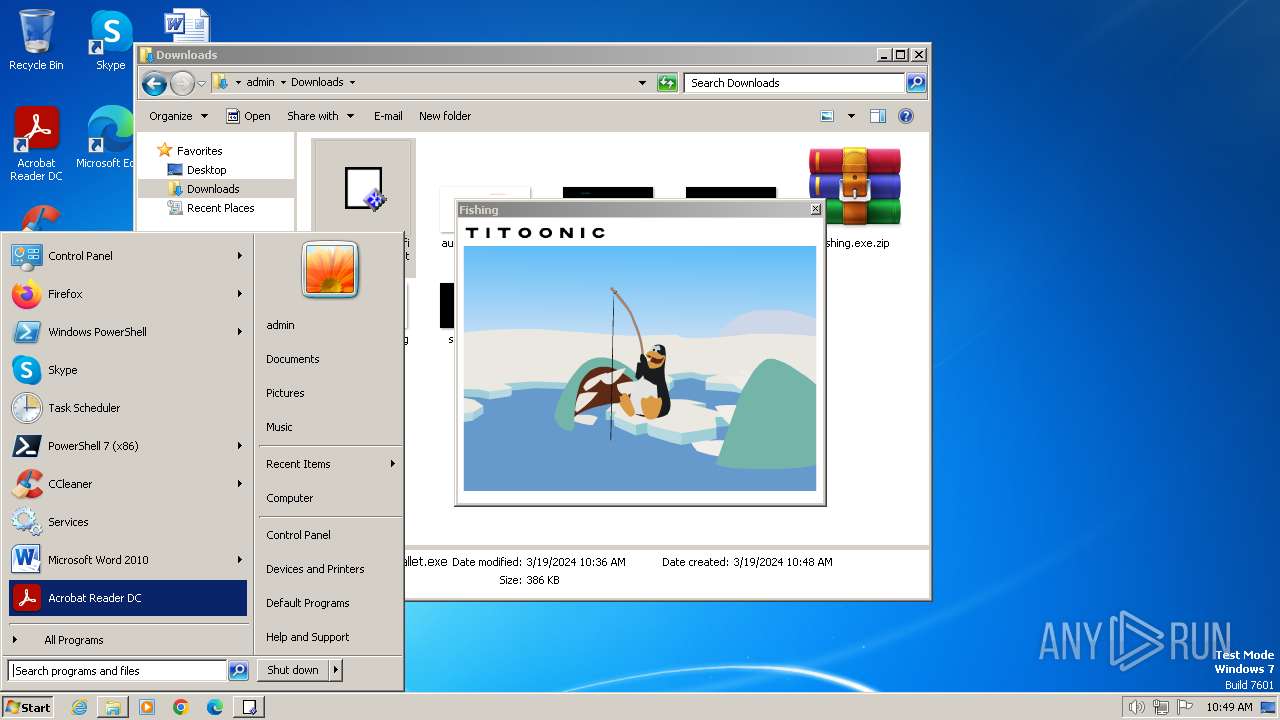Open Internet Explorer on taskbar
The width and height of the screenshot is (1280, 720).
(x=80, y=707)
